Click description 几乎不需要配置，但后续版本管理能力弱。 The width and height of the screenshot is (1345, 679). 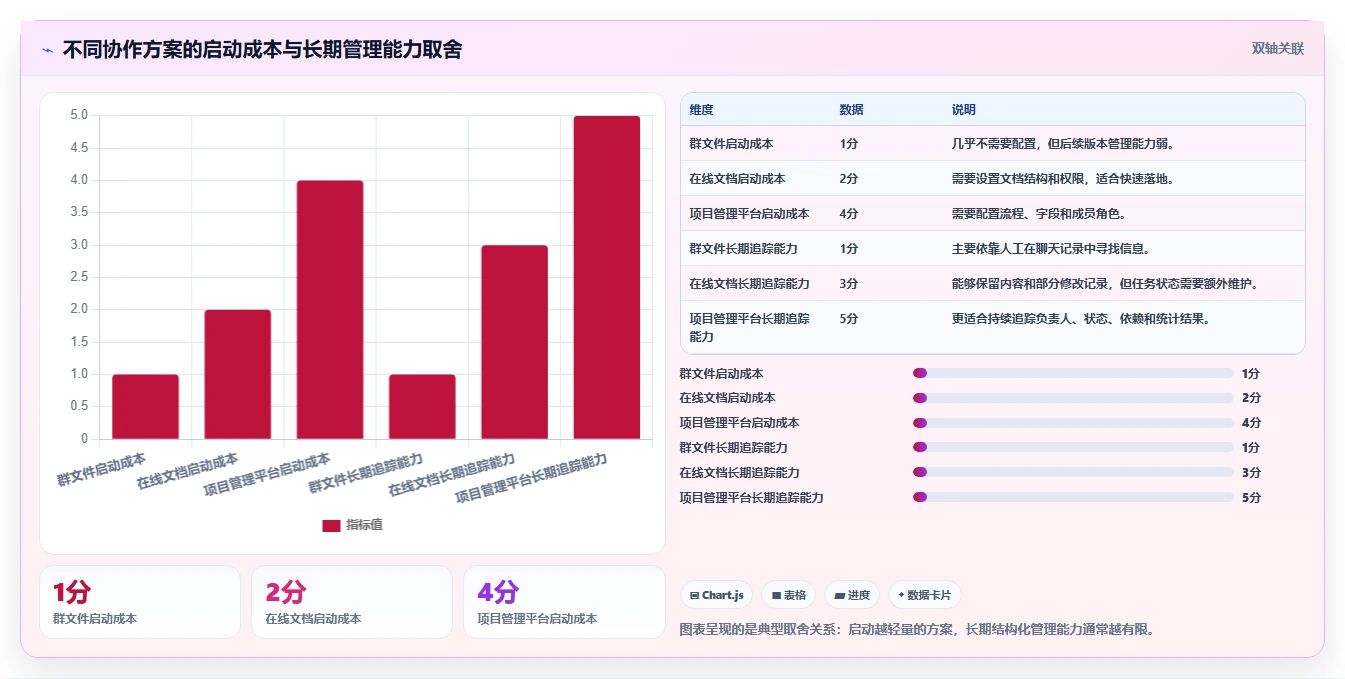[1063, 144]
